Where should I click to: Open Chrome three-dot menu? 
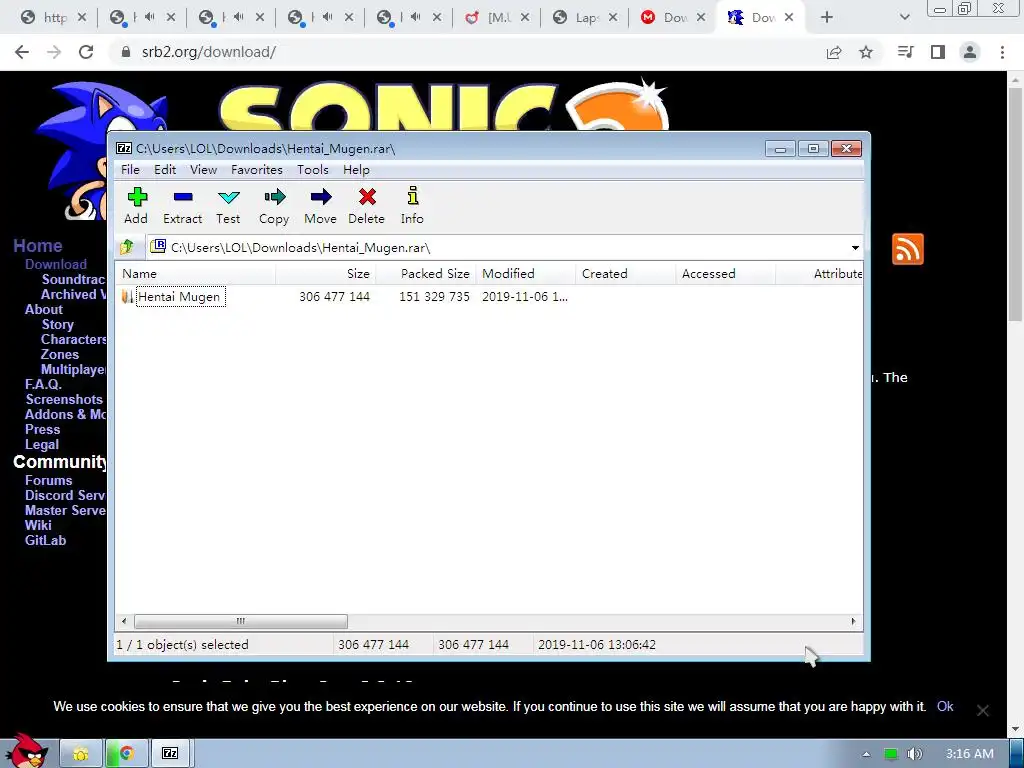[x=1002, y=52]
